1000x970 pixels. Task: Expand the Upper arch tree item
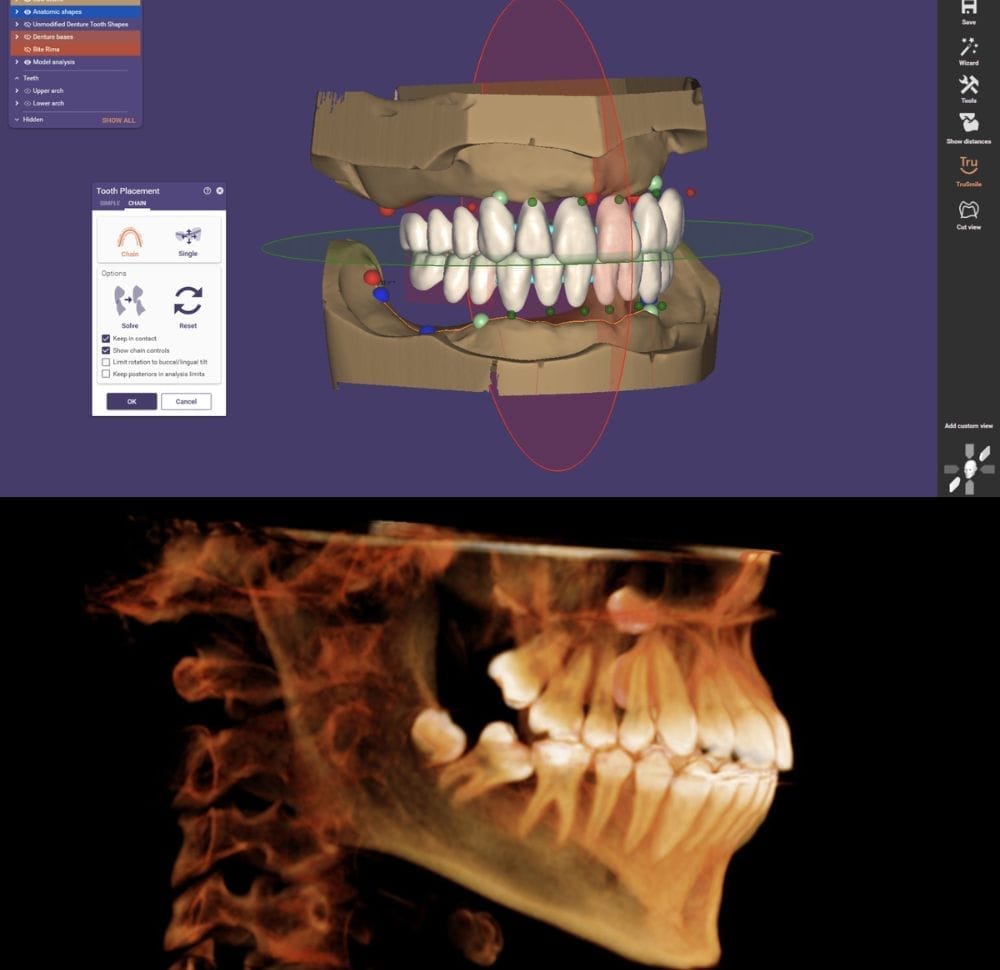18,89
